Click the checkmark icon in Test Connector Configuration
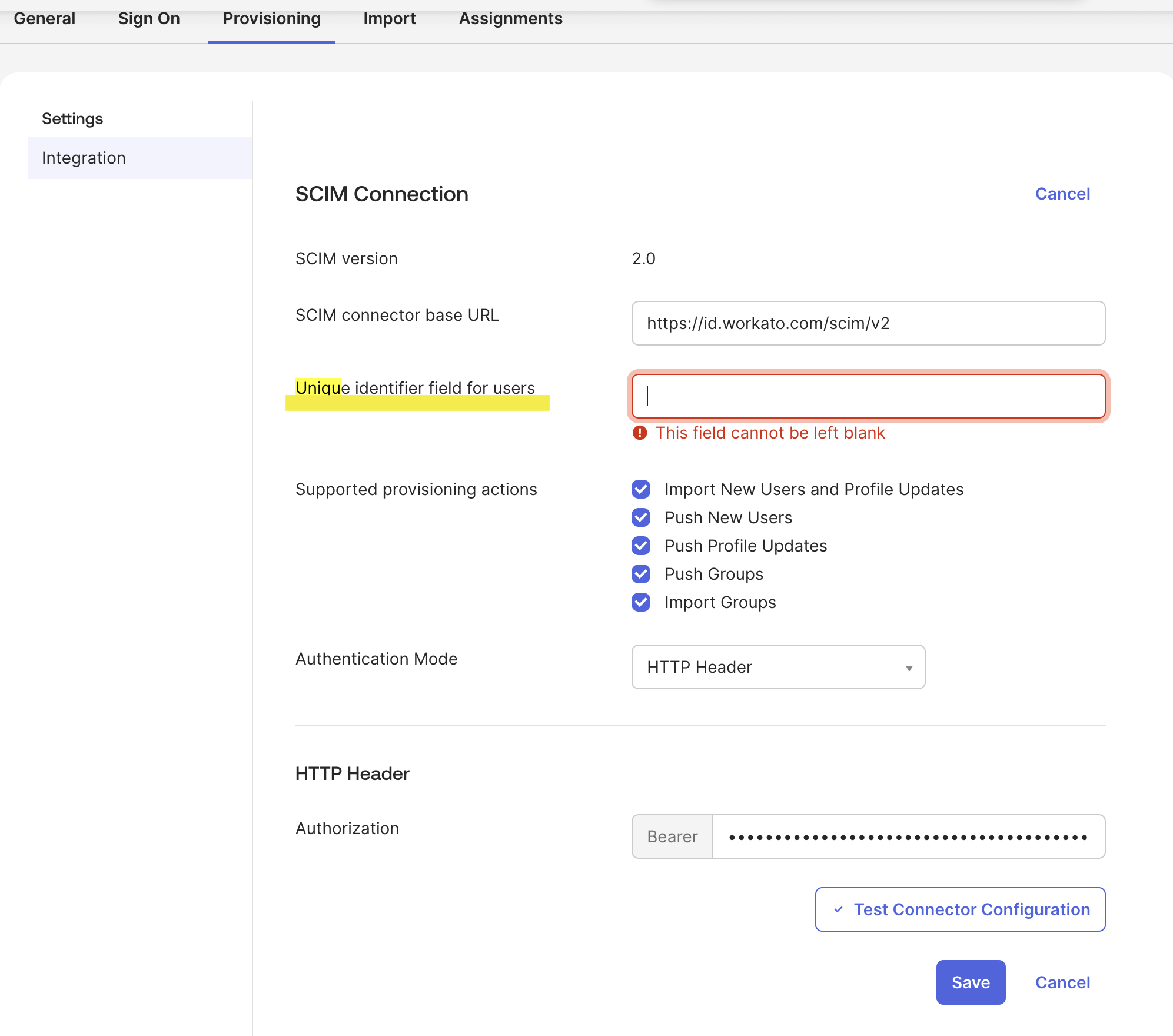Viewport: 1173px width, 1036px height. [840, 909]
